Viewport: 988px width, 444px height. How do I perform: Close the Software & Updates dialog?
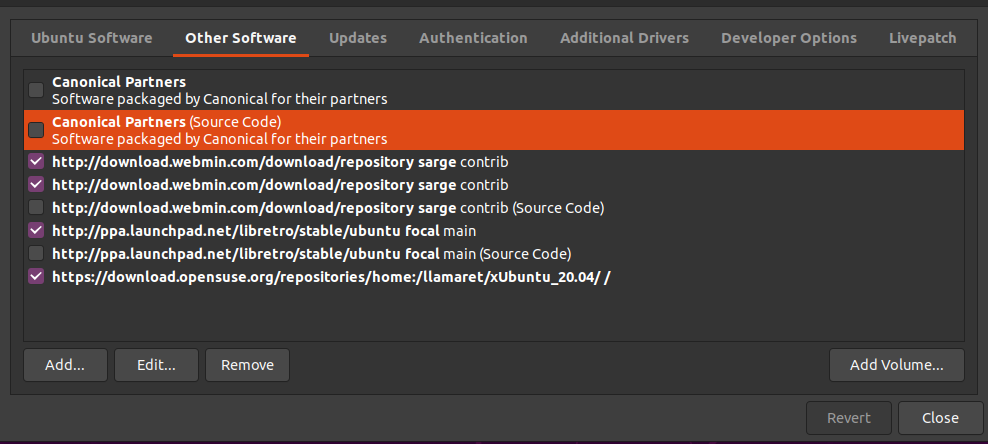940,418
